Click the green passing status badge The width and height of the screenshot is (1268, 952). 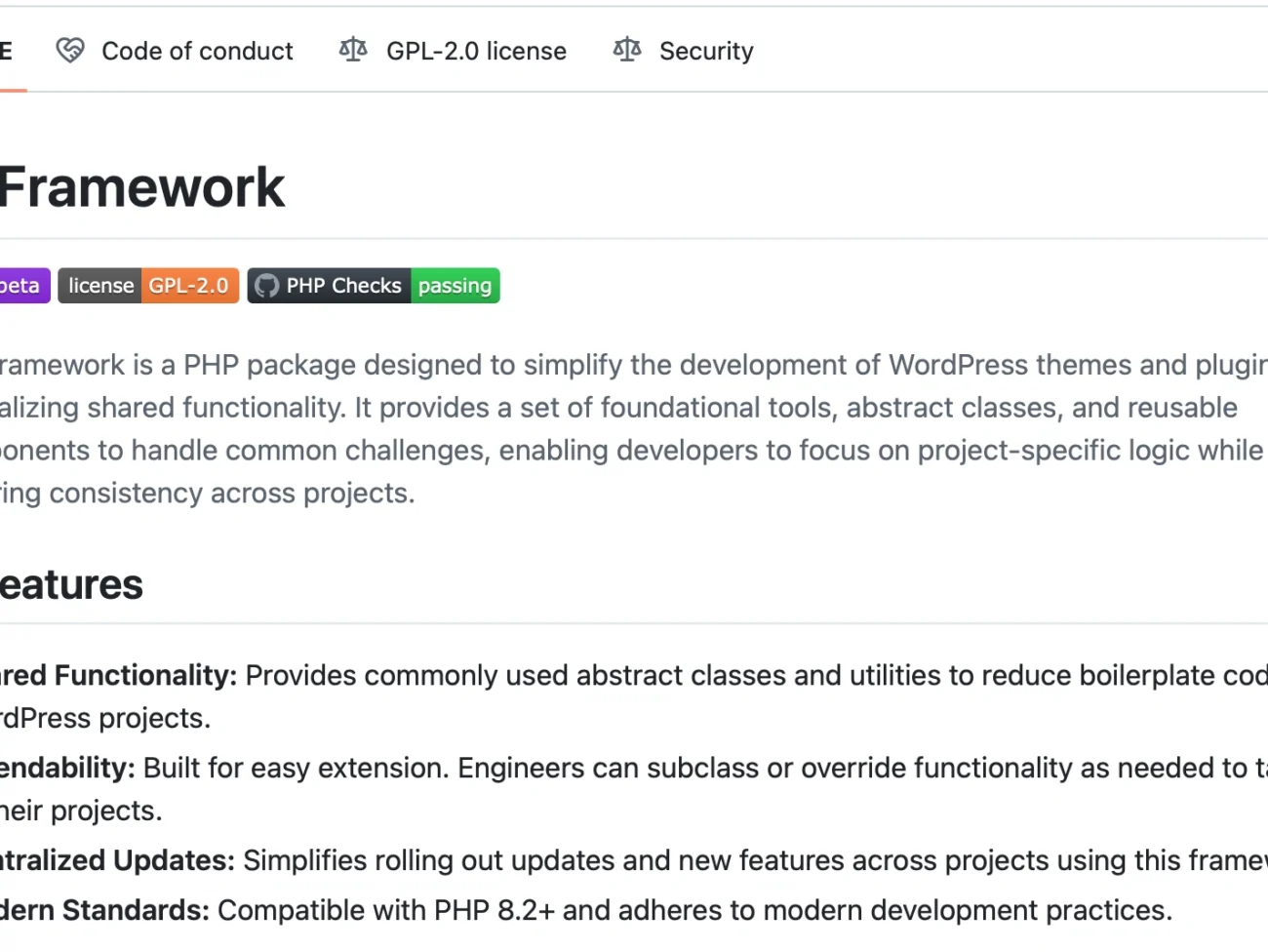455,286
